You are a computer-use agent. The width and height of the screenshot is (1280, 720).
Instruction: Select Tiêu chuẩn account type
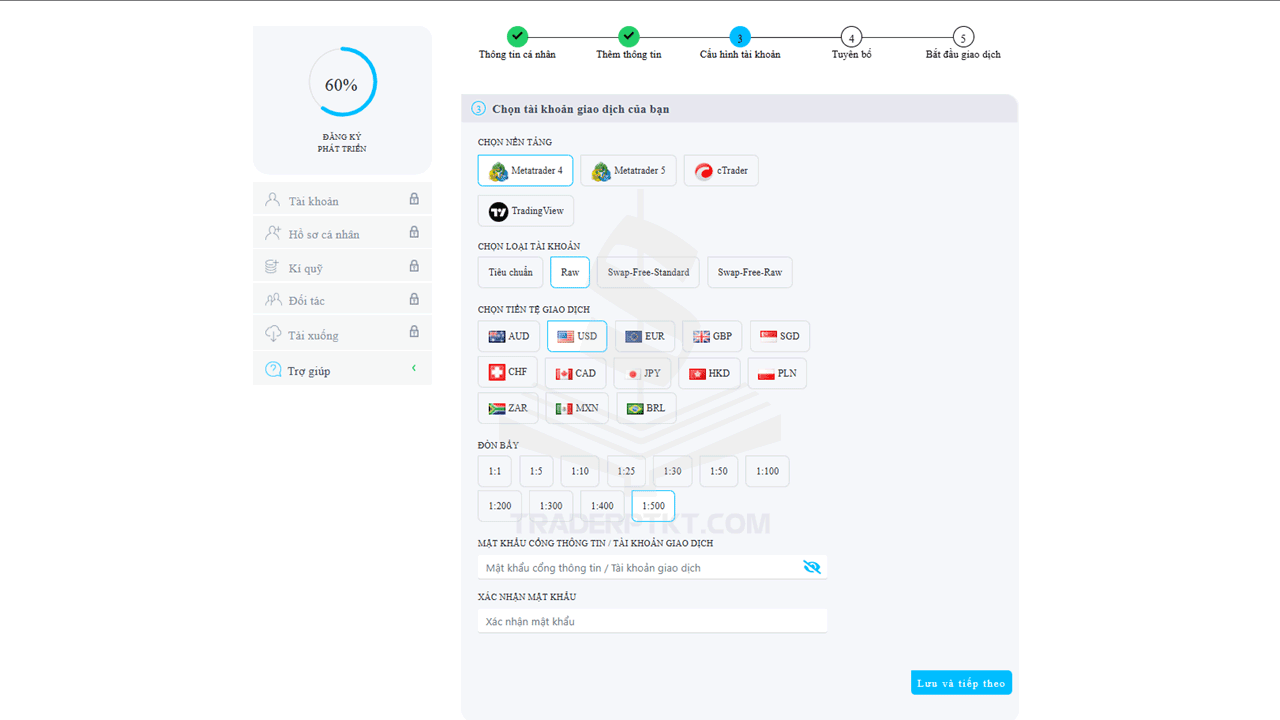(510, 272)
